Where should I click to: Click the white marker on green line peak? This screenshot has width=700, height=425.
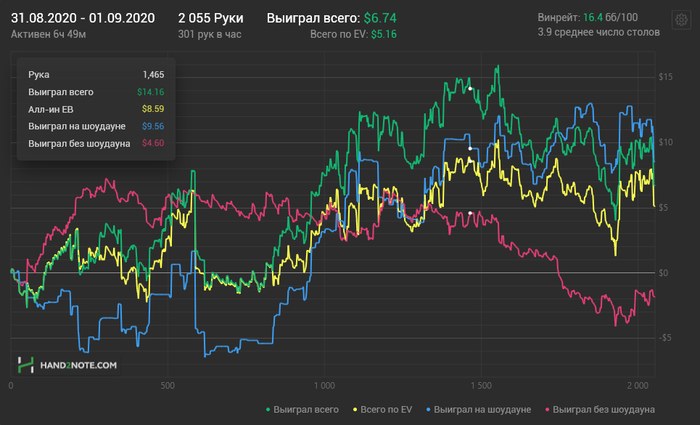pyautogui.click(x=470, y=89)
